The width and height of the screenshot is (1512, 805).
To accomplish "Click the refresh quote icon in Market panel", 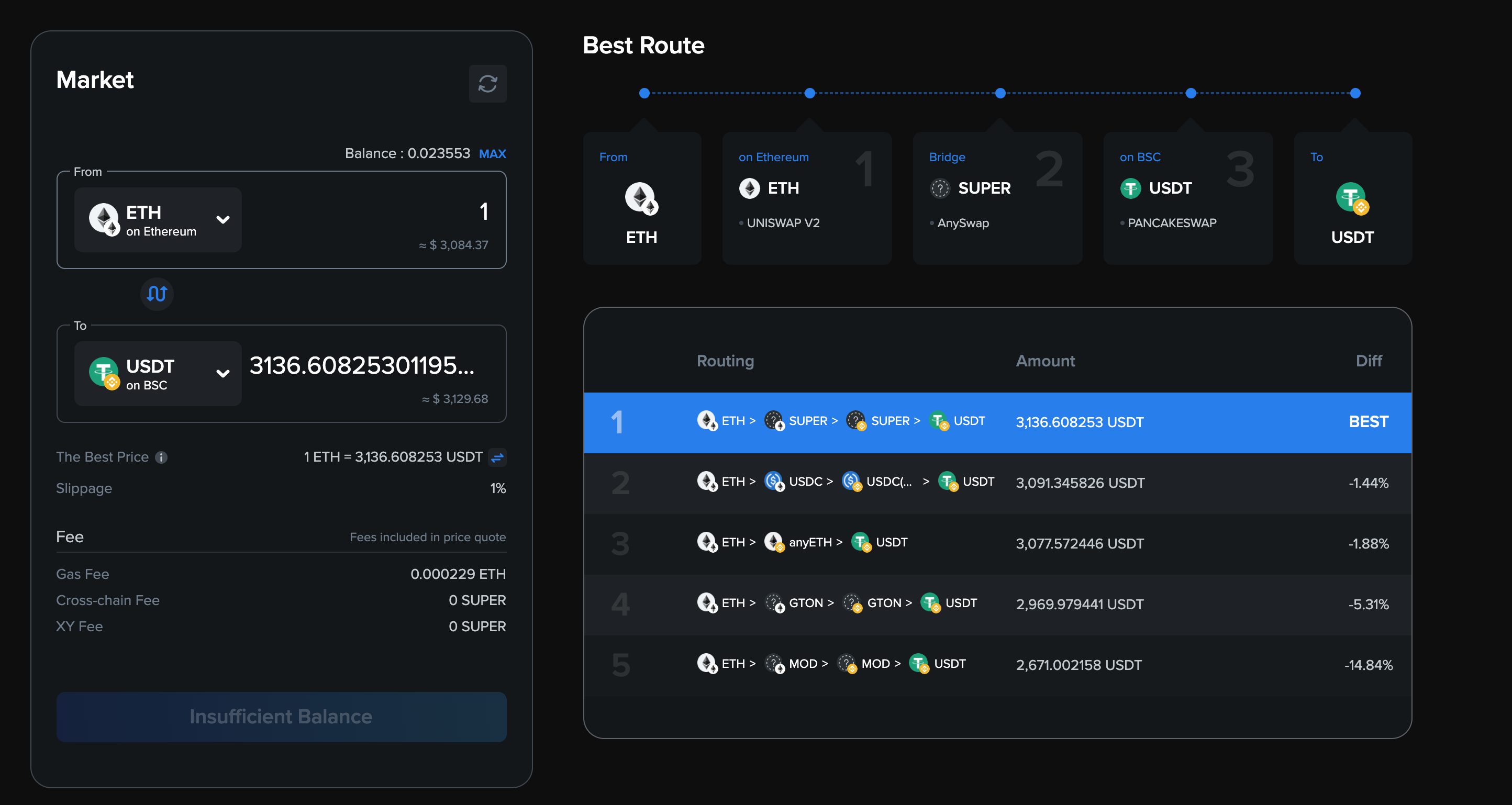I will tap(487, 84).
